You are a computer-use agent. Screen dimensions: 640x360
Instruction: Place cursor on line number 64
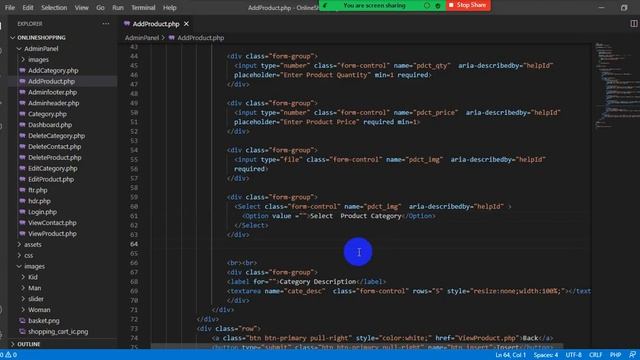click(x=134, y=244)
